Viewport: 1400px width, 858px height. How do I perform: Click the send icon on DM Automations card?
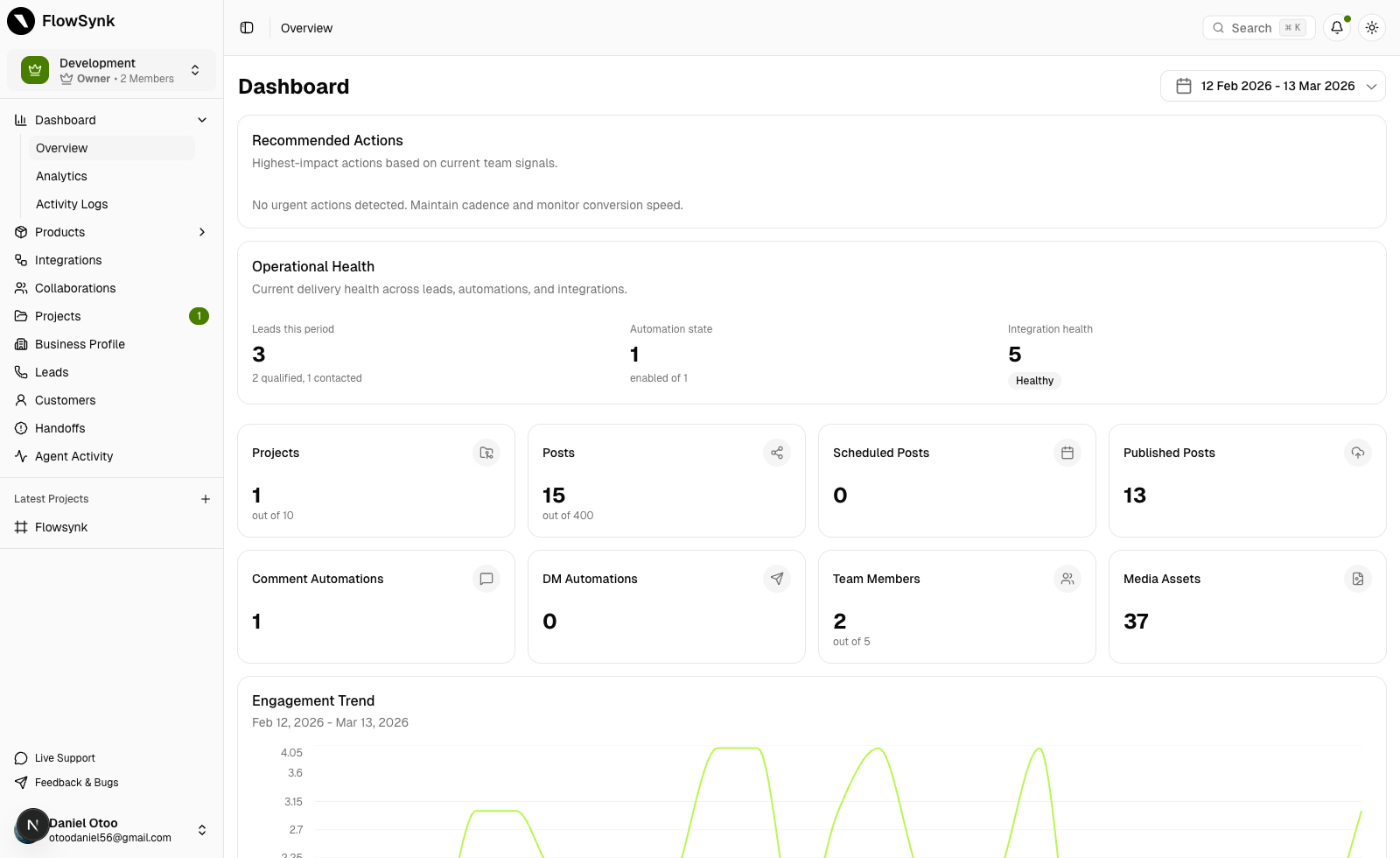777,579
